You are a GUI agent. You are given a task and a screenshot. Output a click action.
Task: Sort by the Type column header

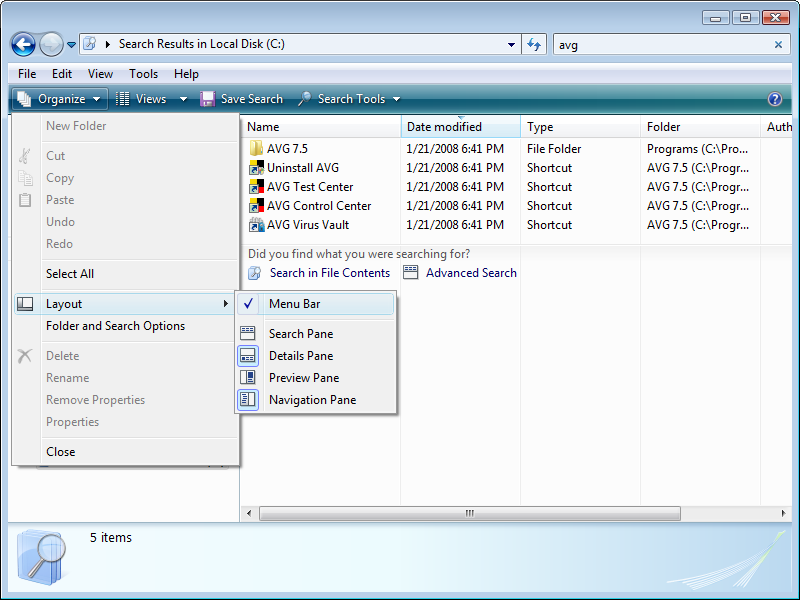581,127
